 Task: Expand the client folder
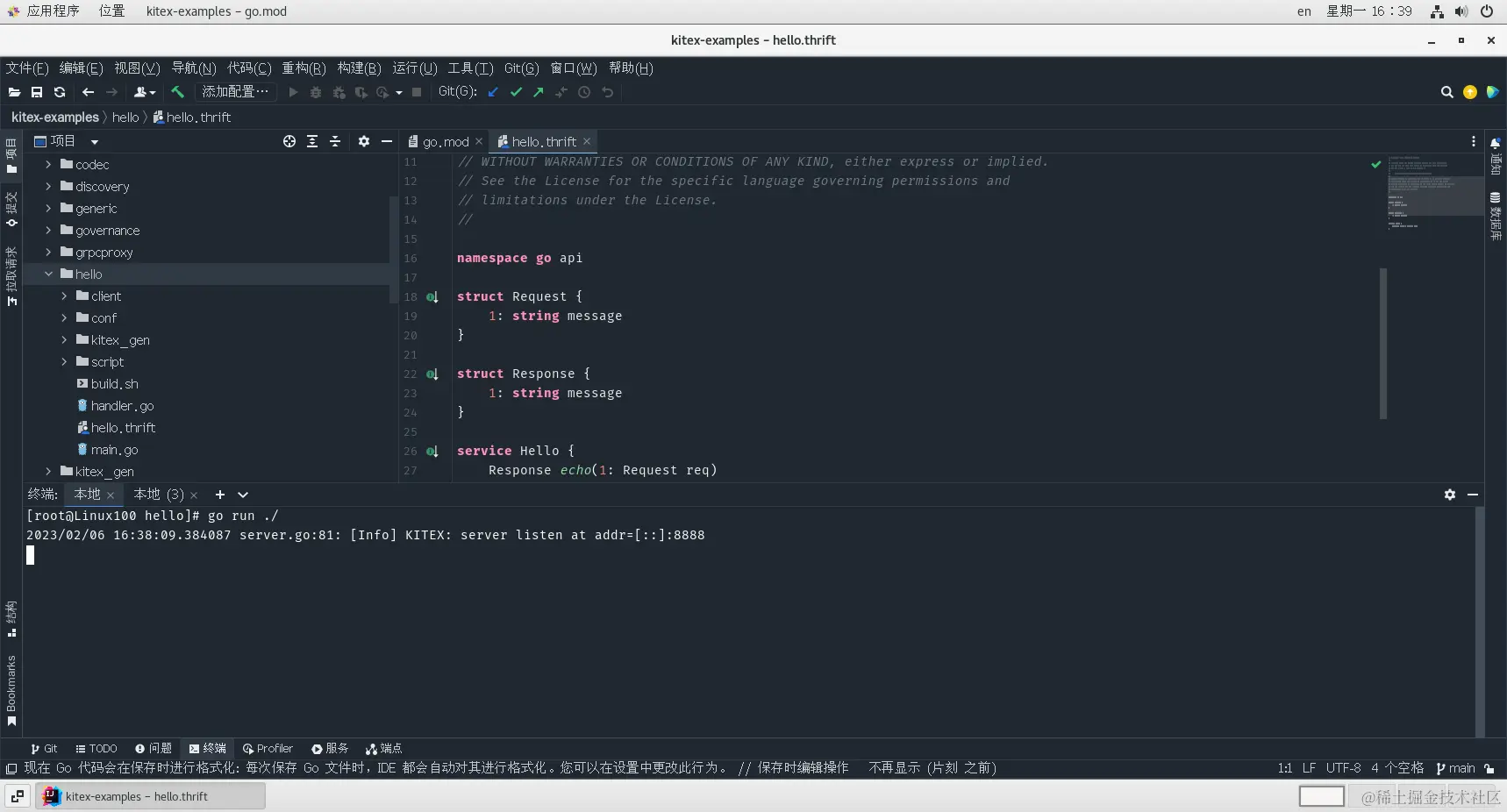[x=64, y=296]
